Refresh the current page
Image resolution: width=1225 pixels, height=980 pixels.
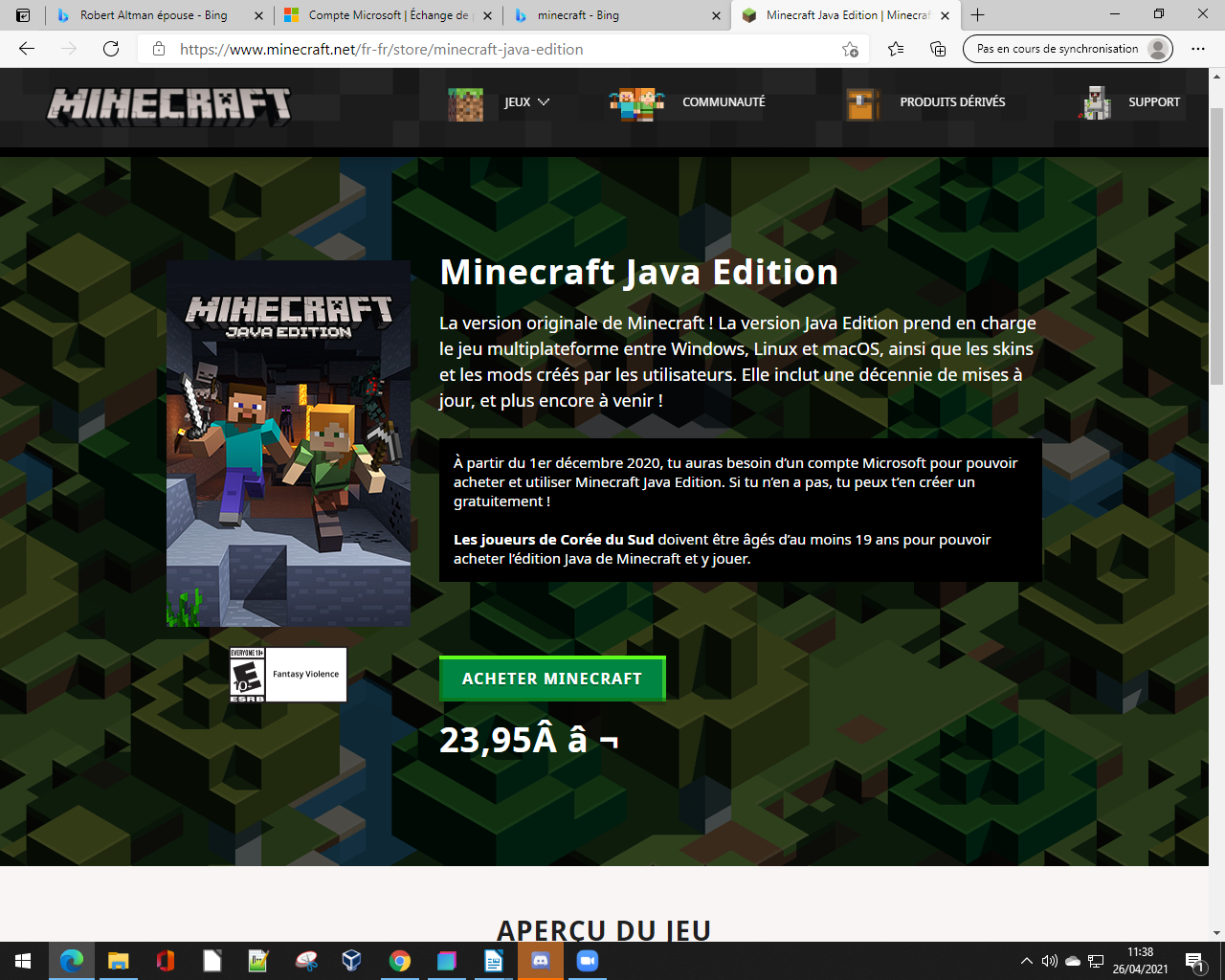click(x=111, y=49)
